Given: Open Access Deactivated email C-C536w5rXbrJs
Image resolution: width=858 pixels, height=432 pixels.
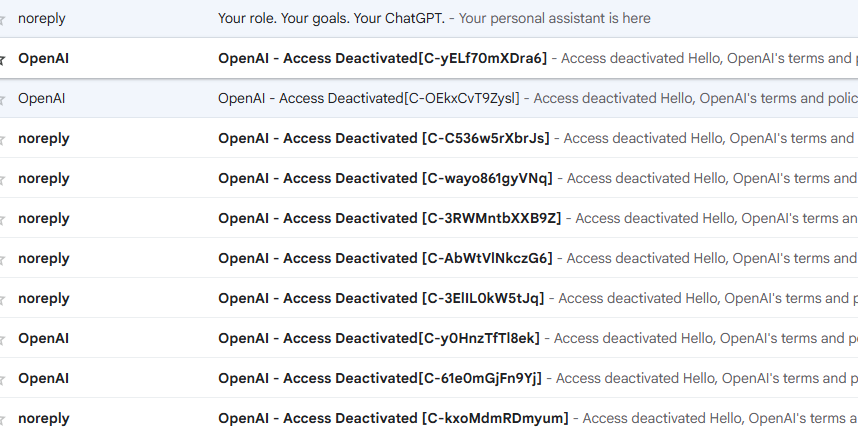Looking at the screenshot, I should click(429, 138).
